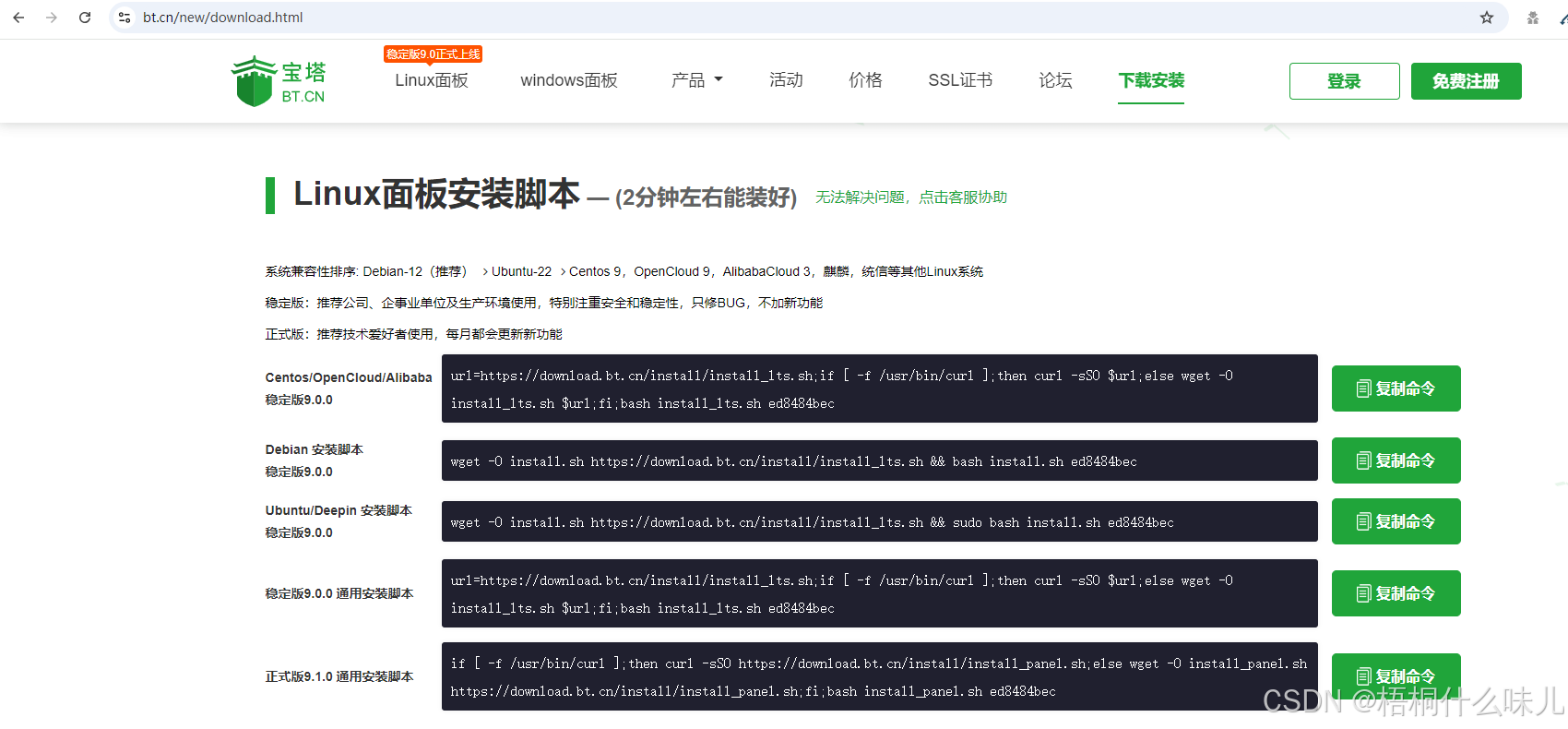Expand the 产品 dropdown menu
Screen dimensions: 1568x729
(x=697, y=80)
